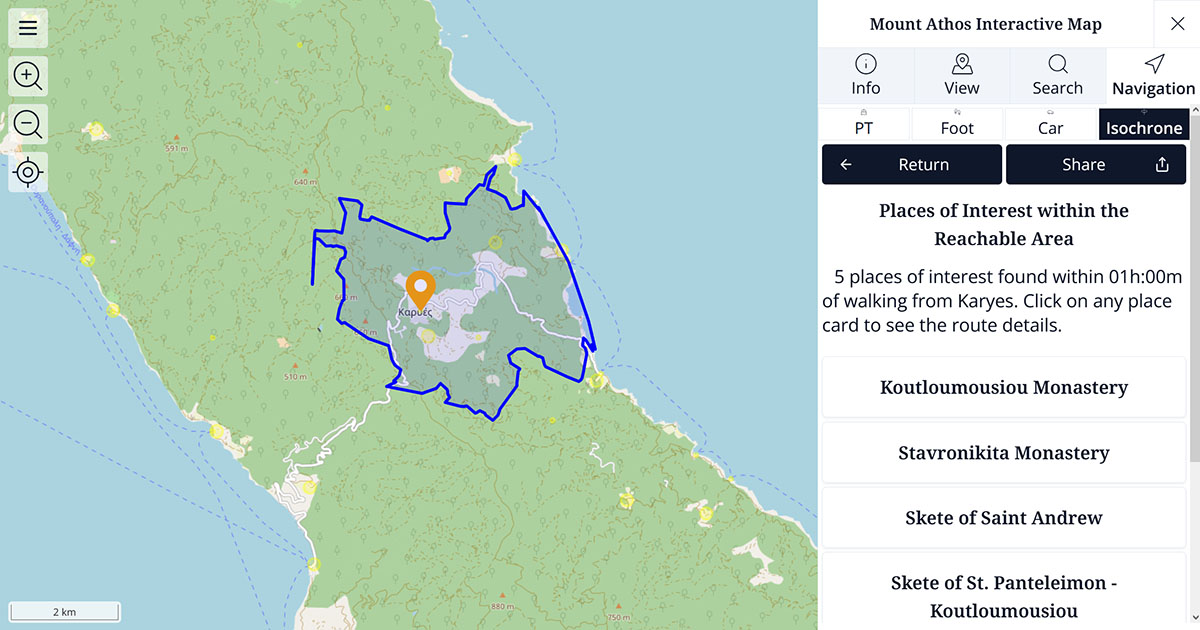Zoom out on the map
The width and height of the screenshot is (1200, 630).
tap(28, 124)
